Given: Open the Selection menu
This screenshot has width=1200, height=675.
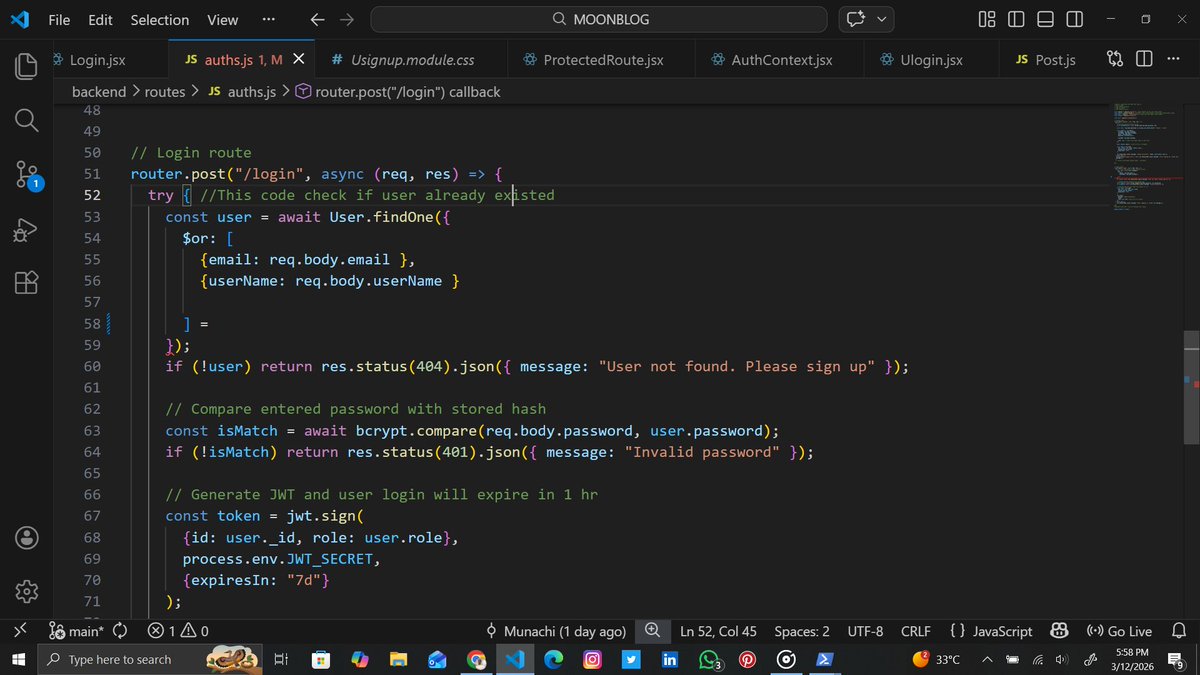Looking at the screenshot, I should coord(159,19).
